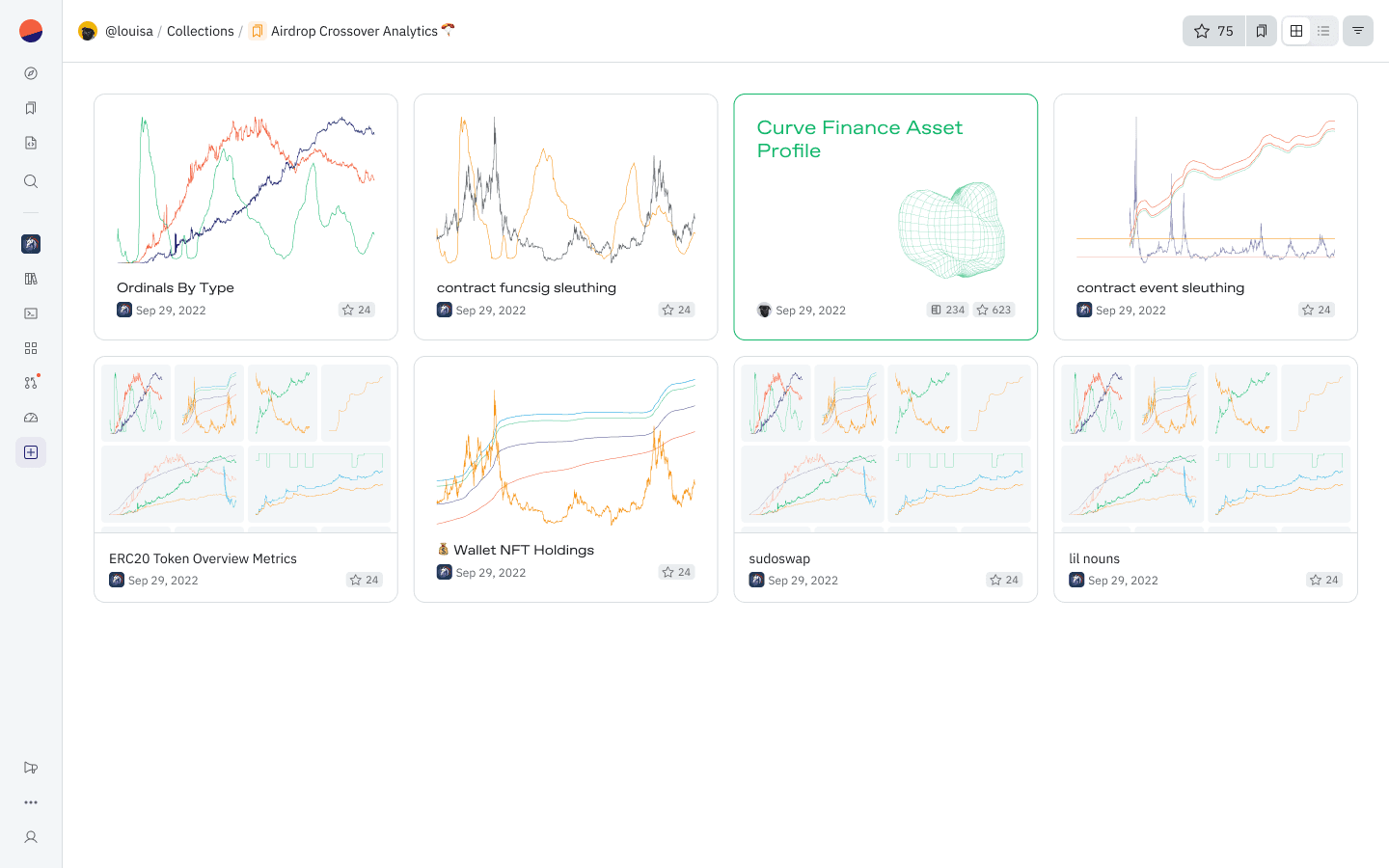Open @louisa profile breadcrumb
This screenshot has height=868, width=1389.
click(128, 31)
